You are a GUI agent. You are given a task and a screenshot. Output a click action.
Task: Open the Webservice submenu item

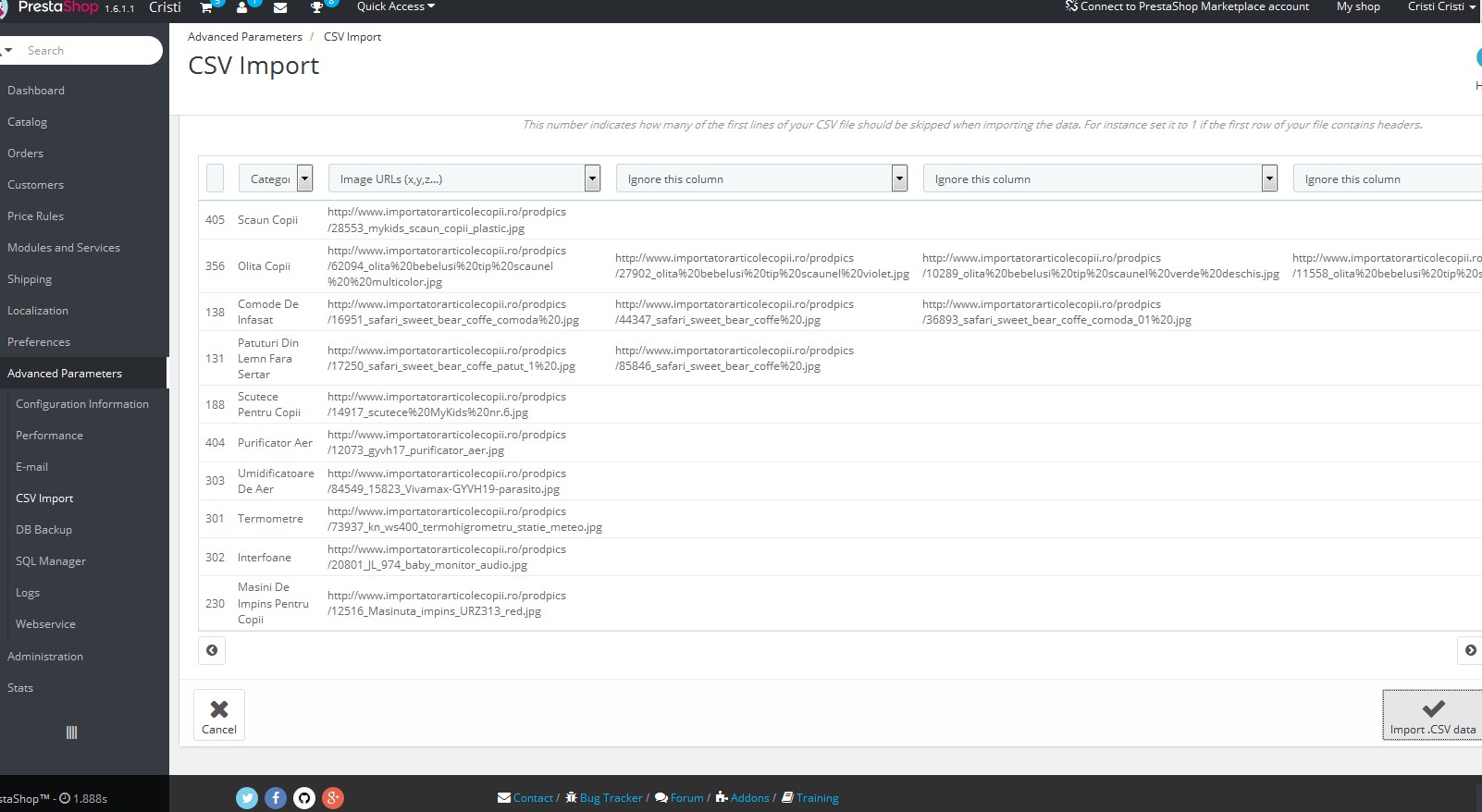point(45,624)
